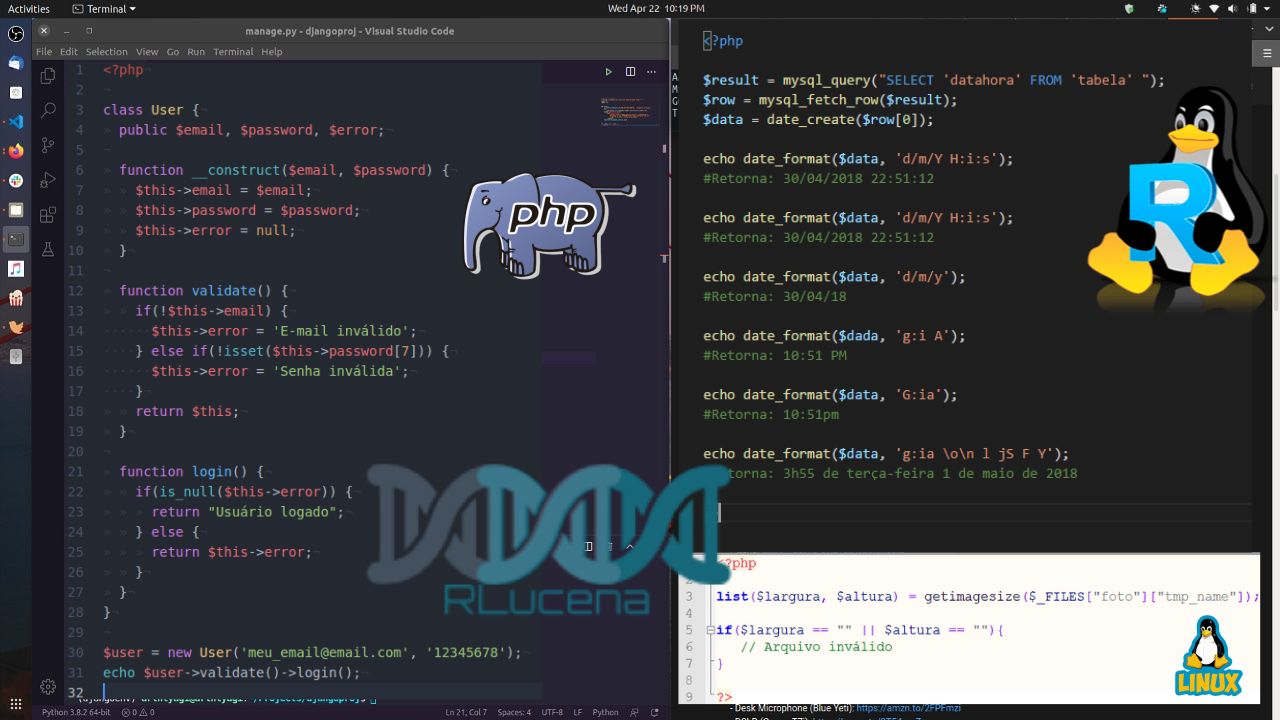Screen dimensions: 1280x720
Task: Change the LF end-of-line sequence
Action: point(578,712)
